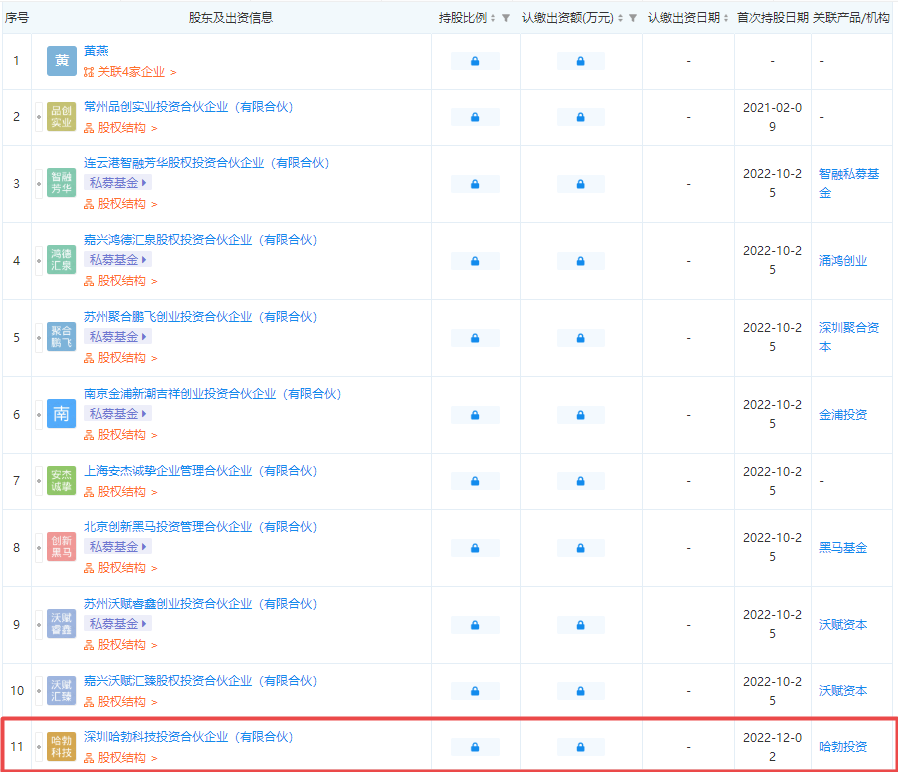The height and width of the screenshot is (772, 898).
Task: Open 哈勃投资 related institution link
Action: click(843, 747)
